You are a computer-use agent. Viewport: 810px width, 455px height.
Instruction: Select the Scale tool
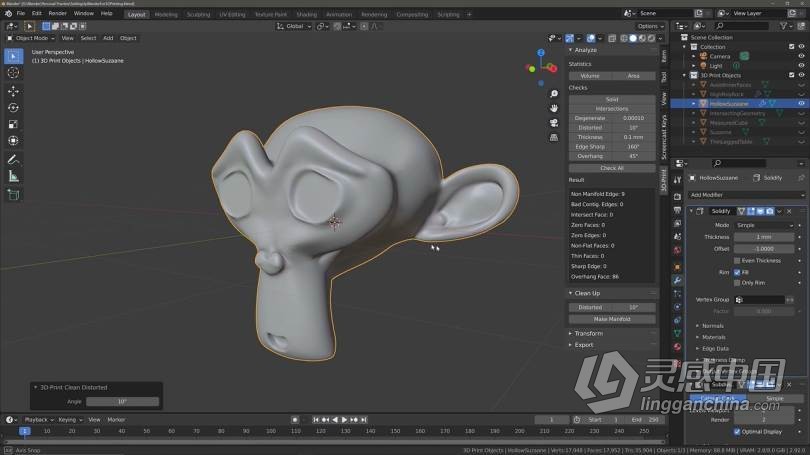point(13,124)
